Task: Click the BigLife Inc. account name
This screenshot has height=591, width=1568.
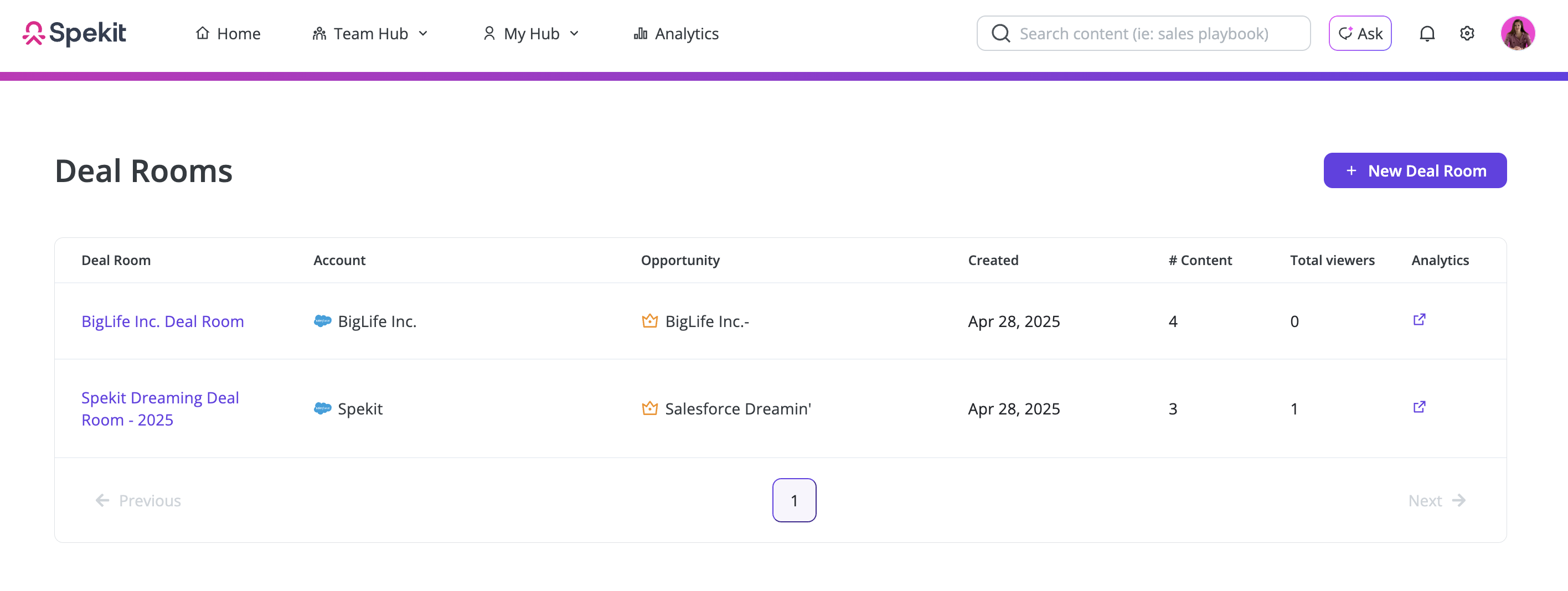Action: [x=377, y=322]
